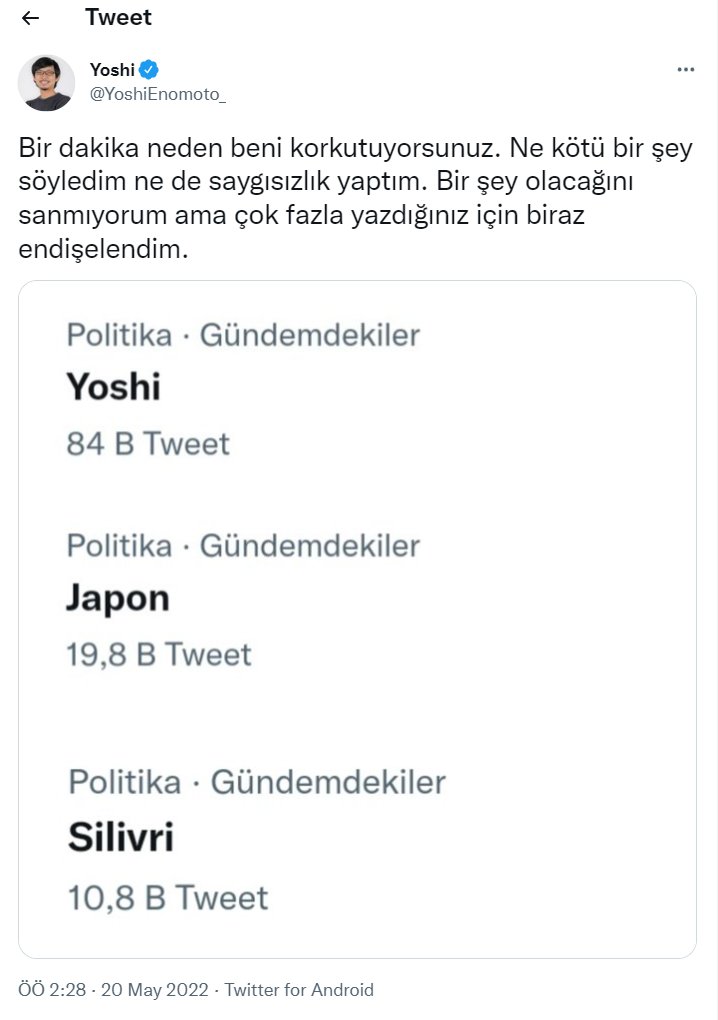
Task: Click the 20 May 2022 date
Action: point(153,990)
